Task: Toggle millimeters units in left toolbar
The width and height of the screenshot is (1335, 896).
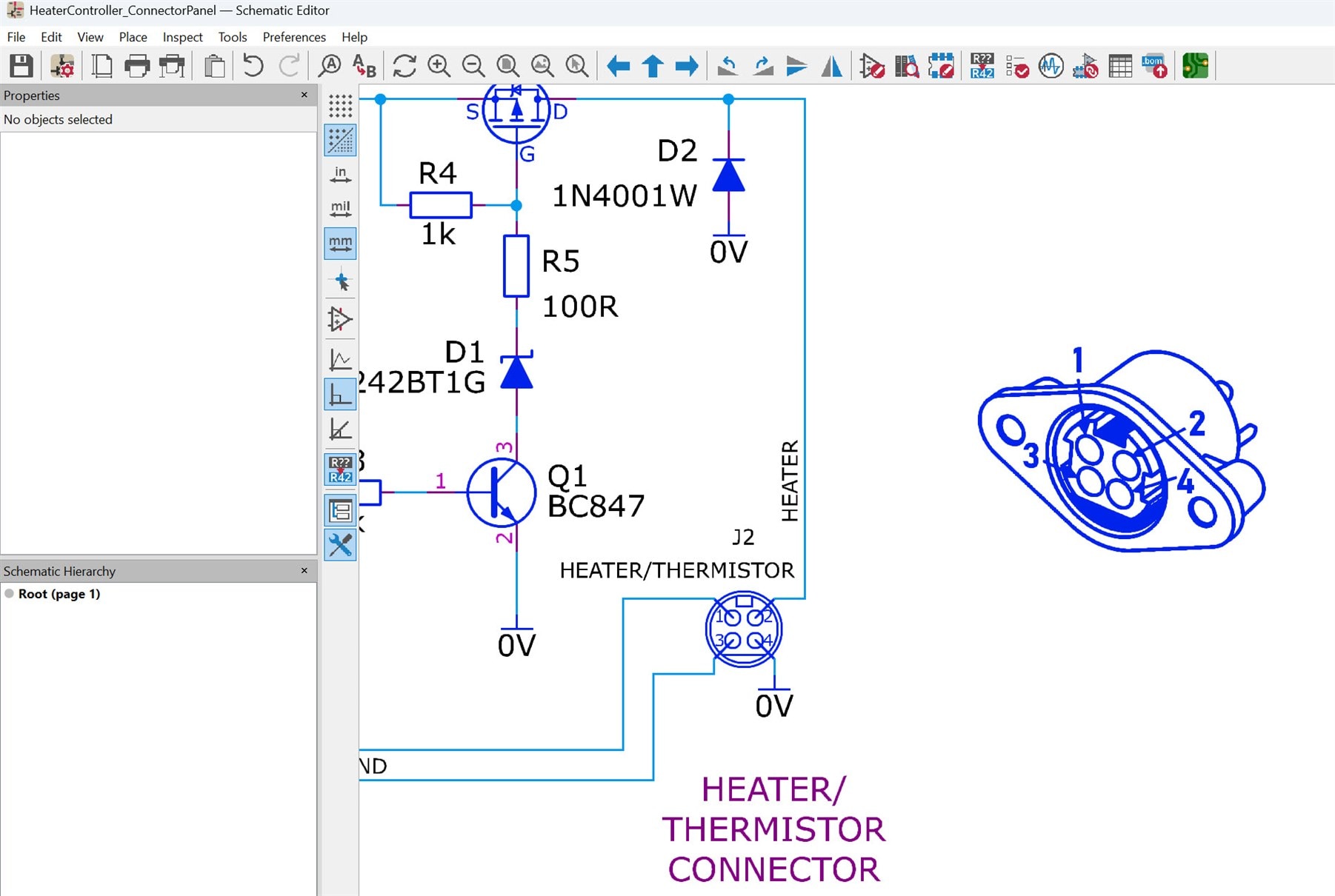Action: pyautogui.click(x=340, y=244)
